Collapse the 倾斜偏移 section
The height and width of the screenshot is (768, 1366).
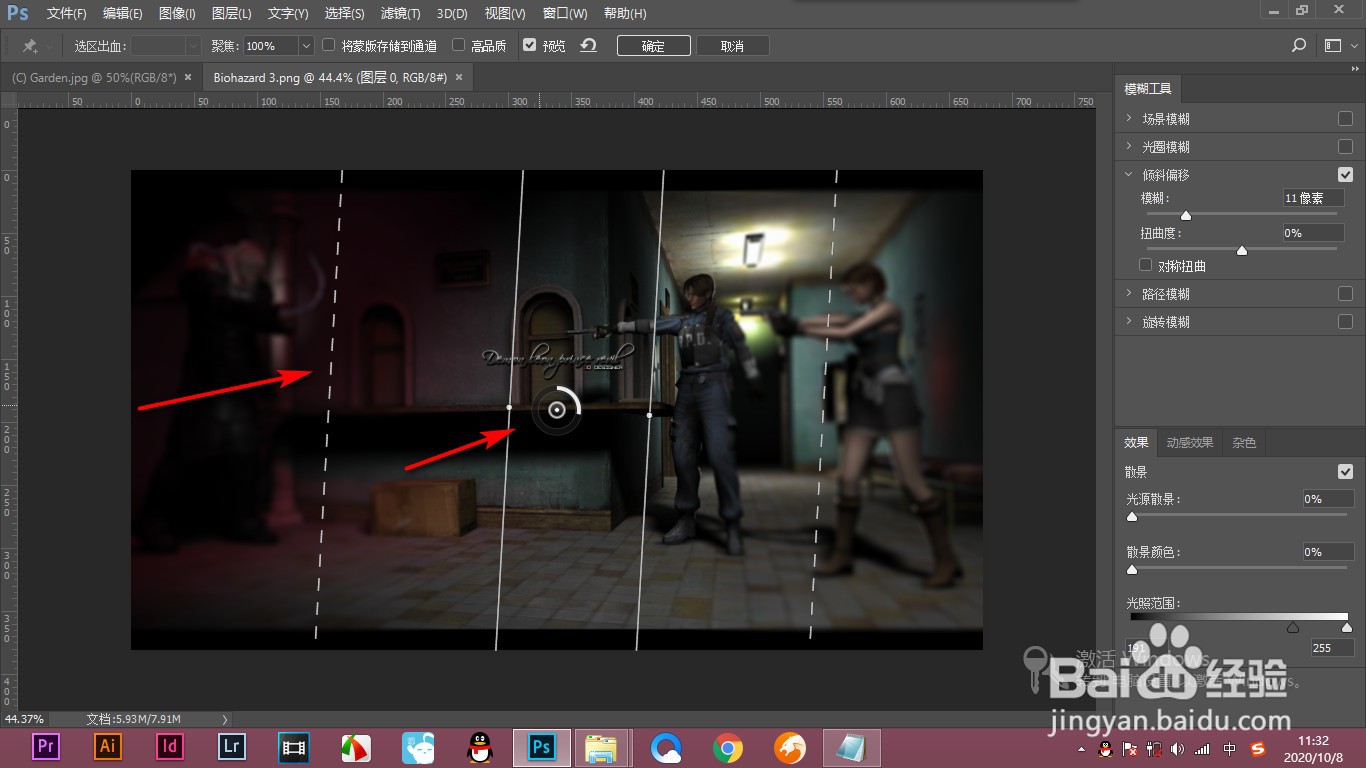pyautogui.click(x=1129, y=174)
